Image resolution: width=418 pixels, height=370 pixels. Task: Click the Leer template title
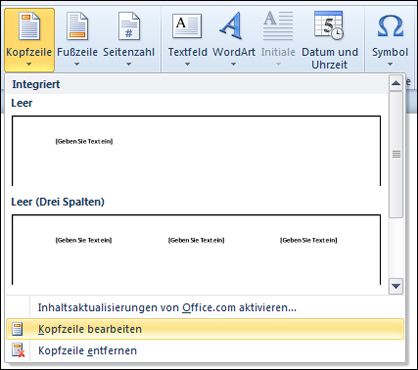22,103
